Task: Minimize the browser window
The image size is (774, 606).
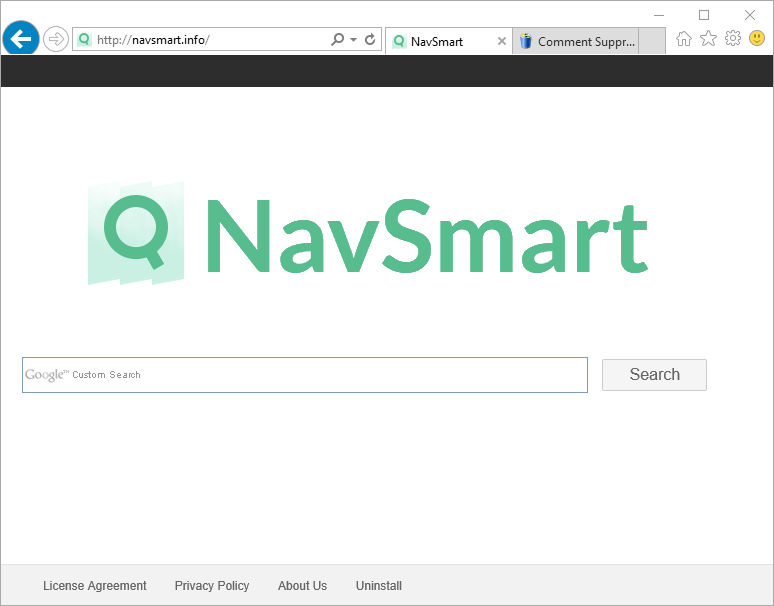Action: (658, 15)
